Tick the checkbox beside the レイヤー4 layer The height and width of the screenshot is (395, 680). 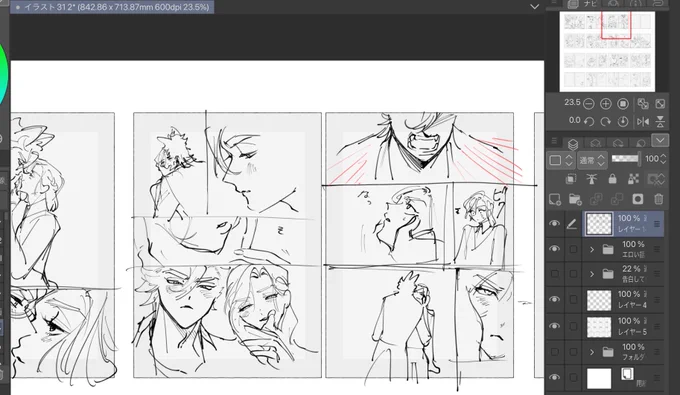[573, 299]
